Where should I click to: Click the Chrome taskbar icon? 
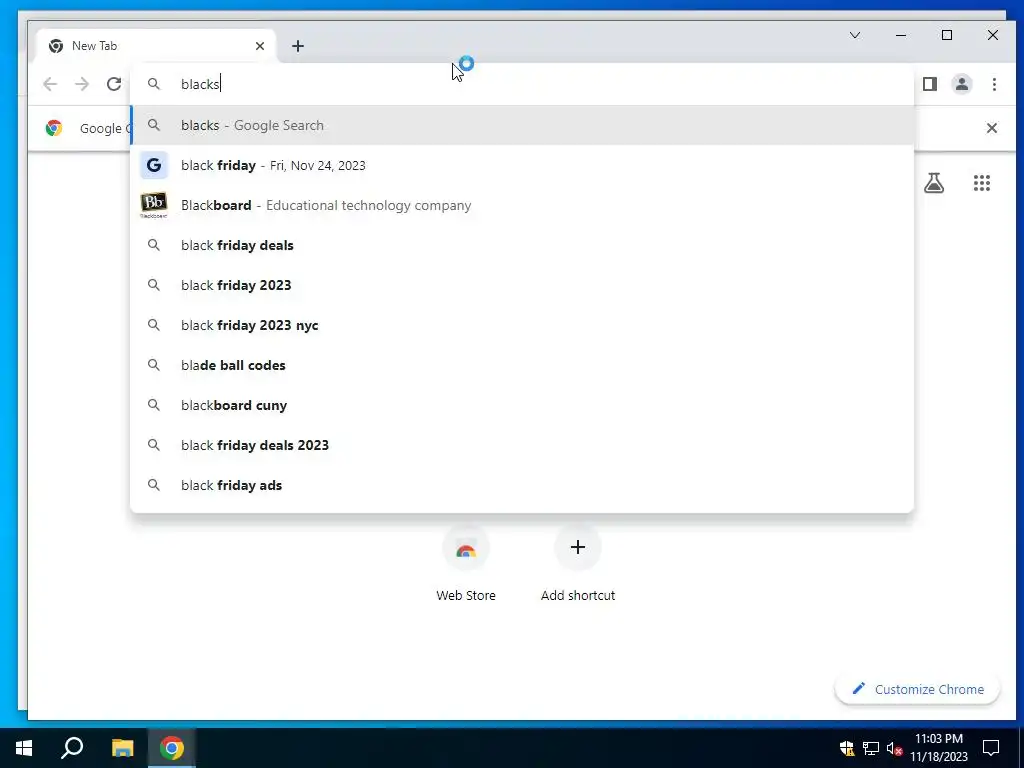click(171, 748)
